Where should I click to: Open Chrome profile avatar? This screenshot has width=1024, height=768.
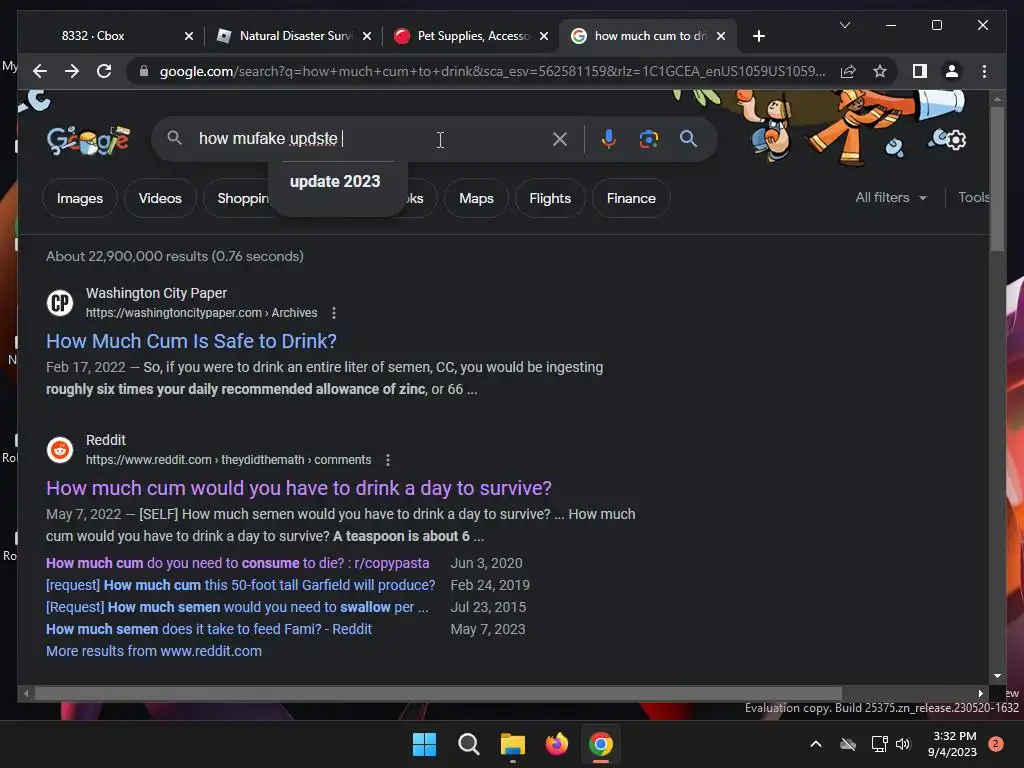pyautogui.click(x=952, y=71)
